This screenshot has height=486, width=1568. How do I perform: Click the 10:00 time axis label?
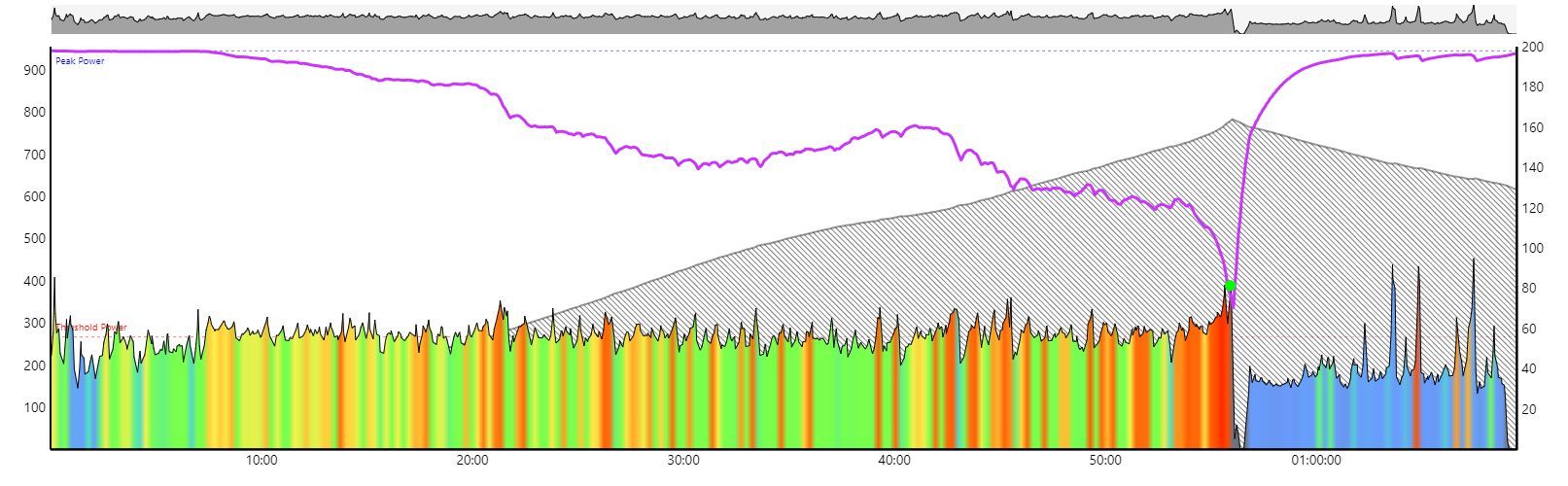[261, 461]
